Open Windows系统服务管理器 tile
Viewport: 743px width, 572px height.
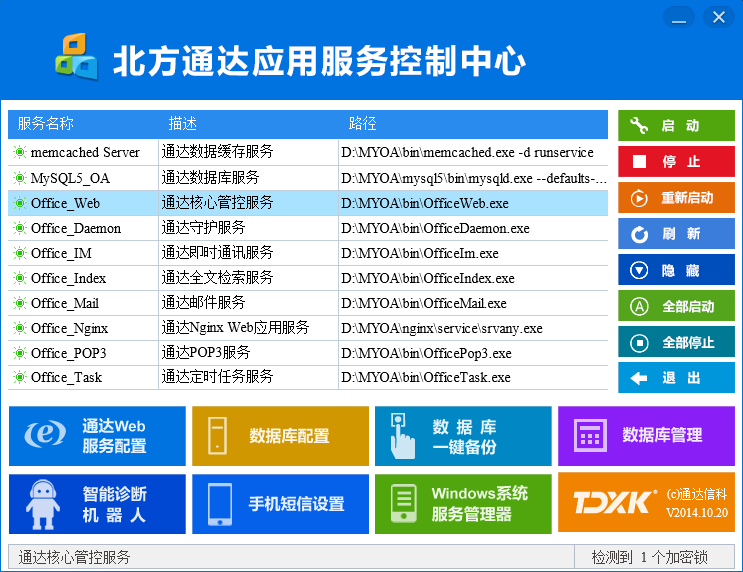click(463, 503)
